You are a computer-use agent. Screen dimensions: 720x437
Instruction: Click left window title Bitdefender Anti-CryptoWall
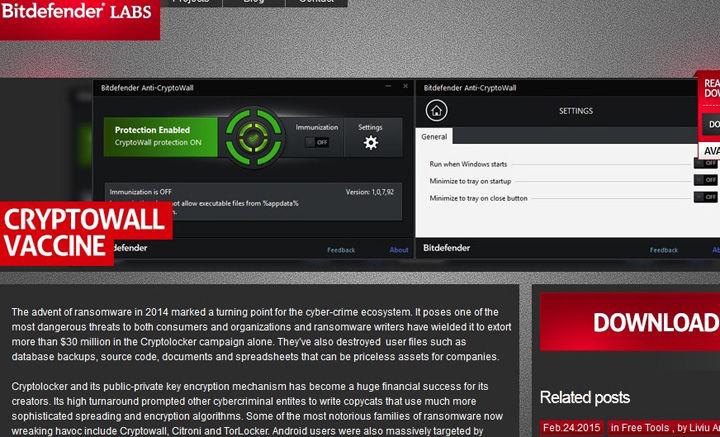tap(147, 88)
